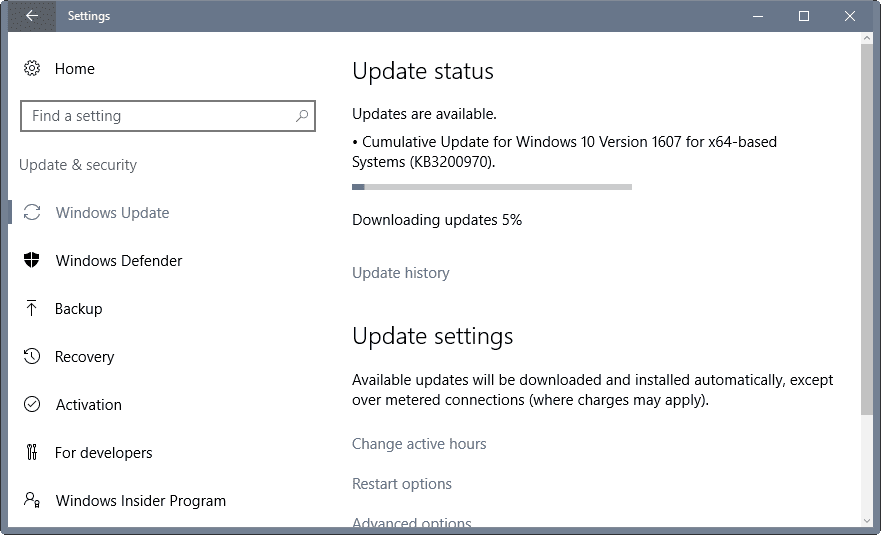The height and width of the screenshot is (535, 881).
Task: Select Windows Update in sidebar
Action: (112, 212)
